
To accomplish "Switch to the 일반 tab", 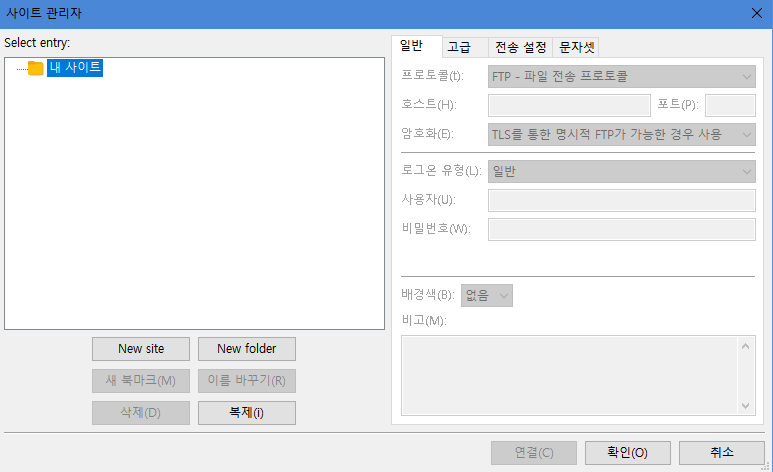I will [416, 46].
